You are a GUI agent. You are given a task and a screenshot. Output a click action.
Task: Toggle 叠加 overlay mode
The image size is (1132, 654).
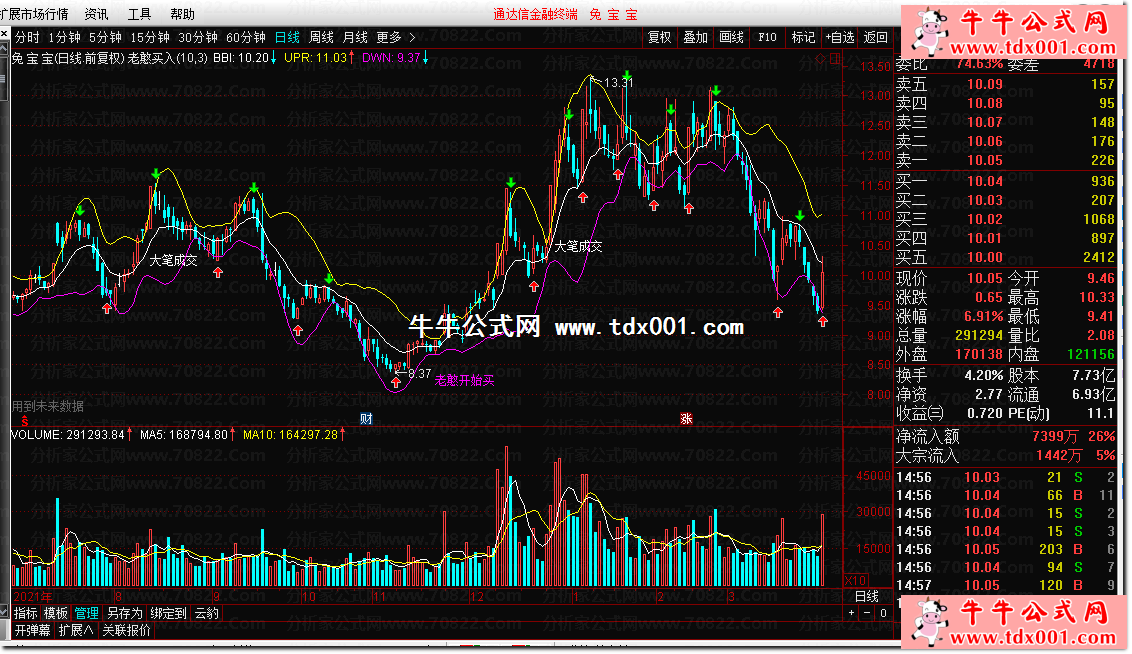695,37
